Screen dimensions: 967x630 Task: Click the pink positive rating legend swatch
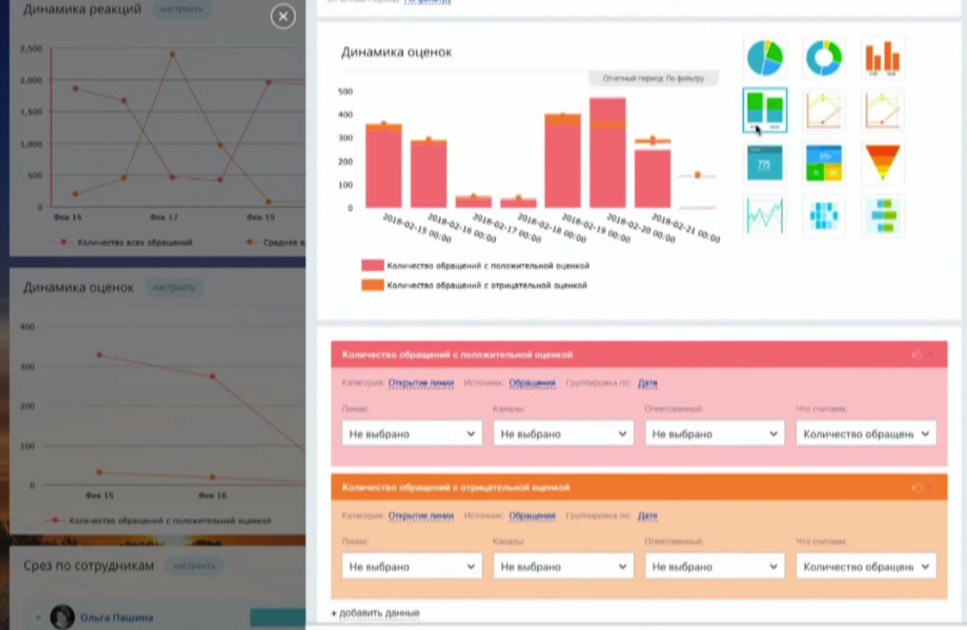tap(372, 265)
